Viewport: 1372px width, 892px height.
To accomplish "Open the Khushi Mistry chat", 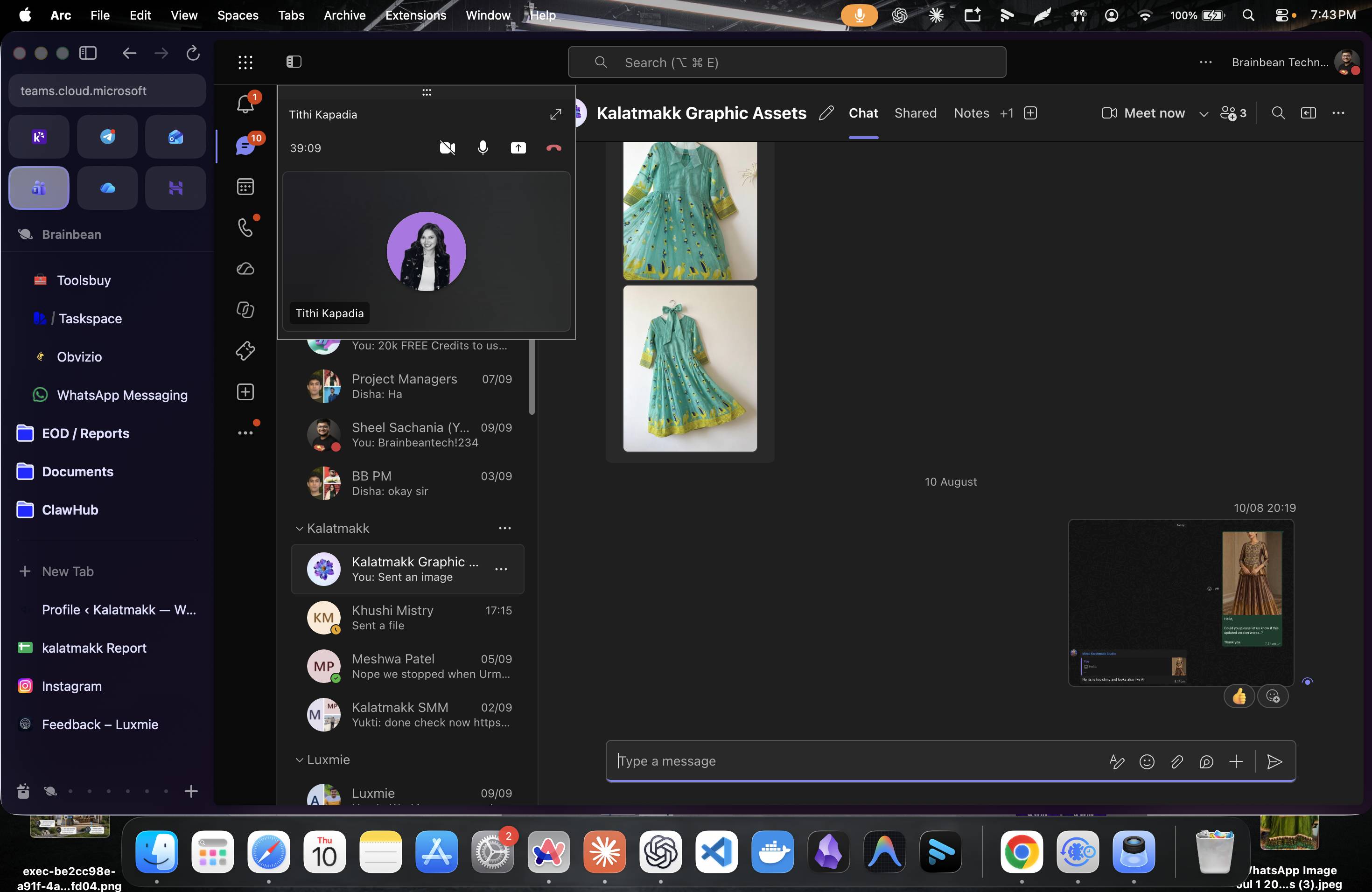I will [408, 617].
